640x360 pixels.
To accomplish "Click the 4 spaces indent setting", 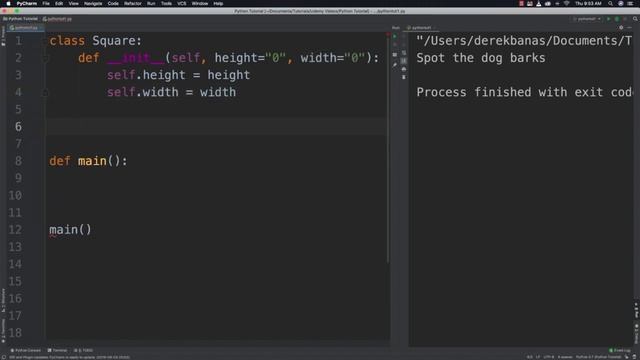I will [x=565, y=357].
